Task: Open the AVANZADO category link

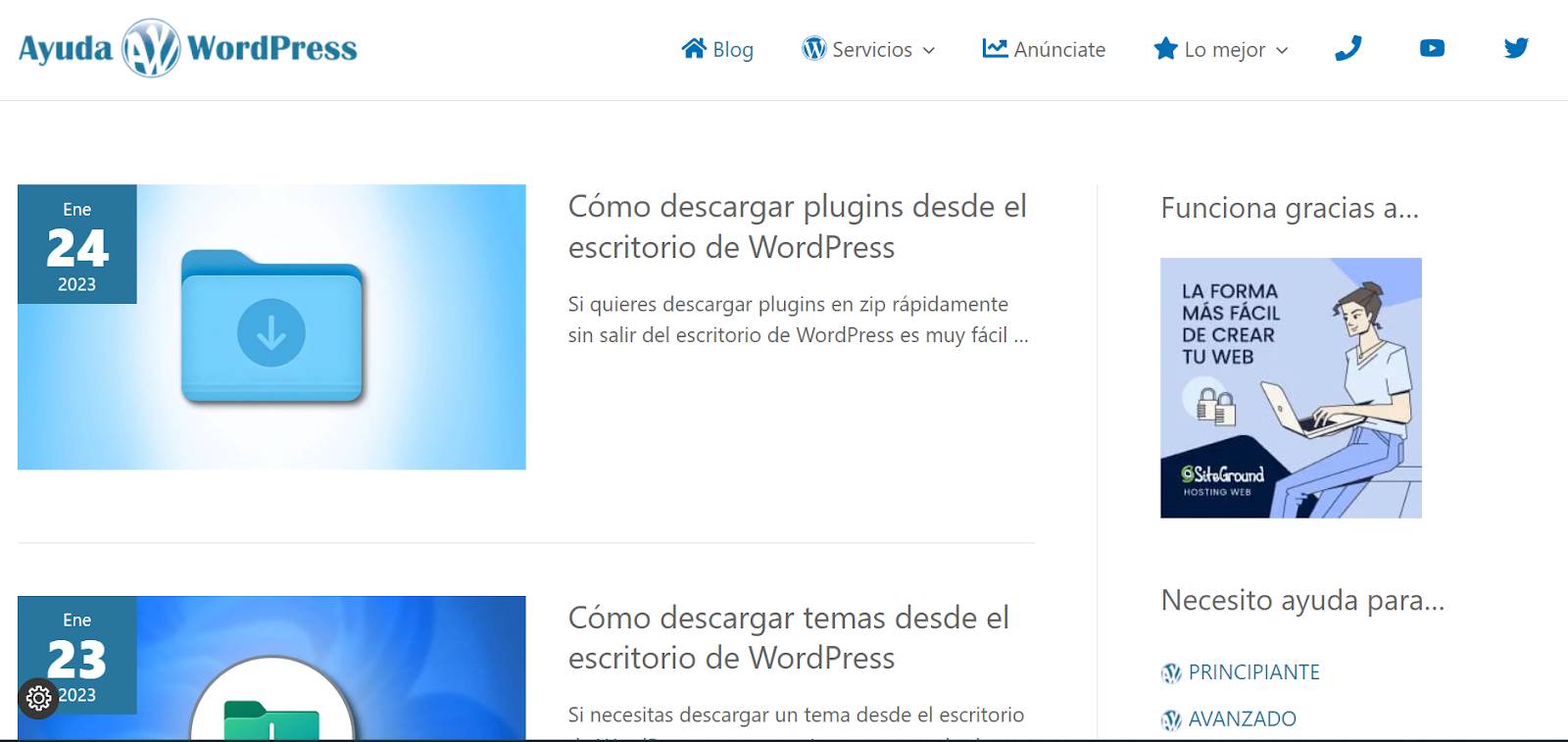Action: click(1242, 719)
